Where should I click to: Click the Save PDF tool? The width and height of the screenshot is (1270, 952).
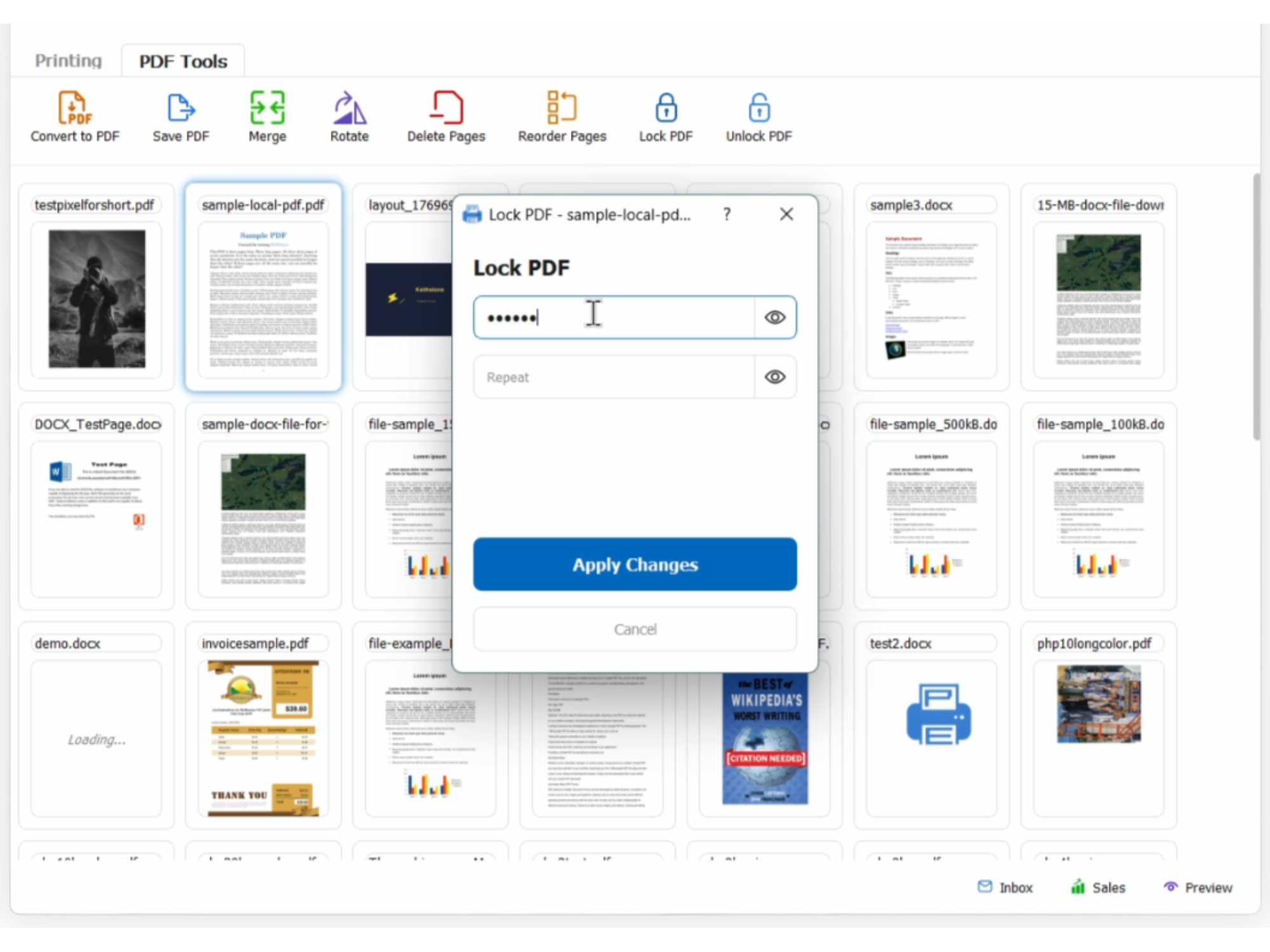coord(180,116)
